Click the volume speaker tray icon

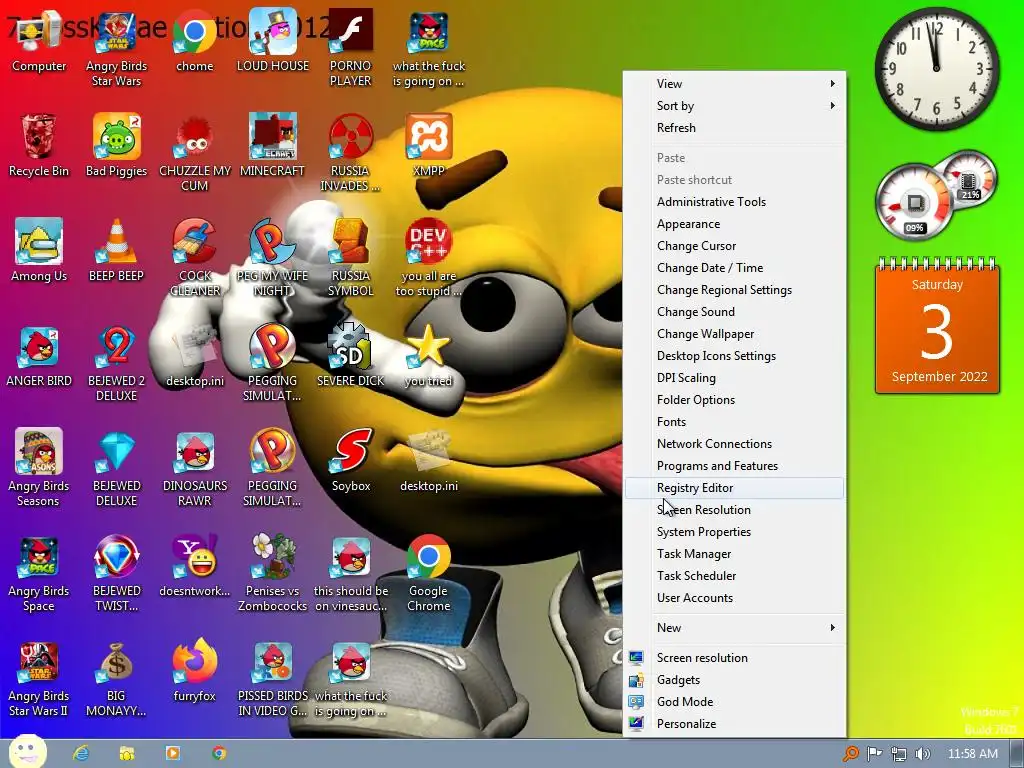click(923, 754)
